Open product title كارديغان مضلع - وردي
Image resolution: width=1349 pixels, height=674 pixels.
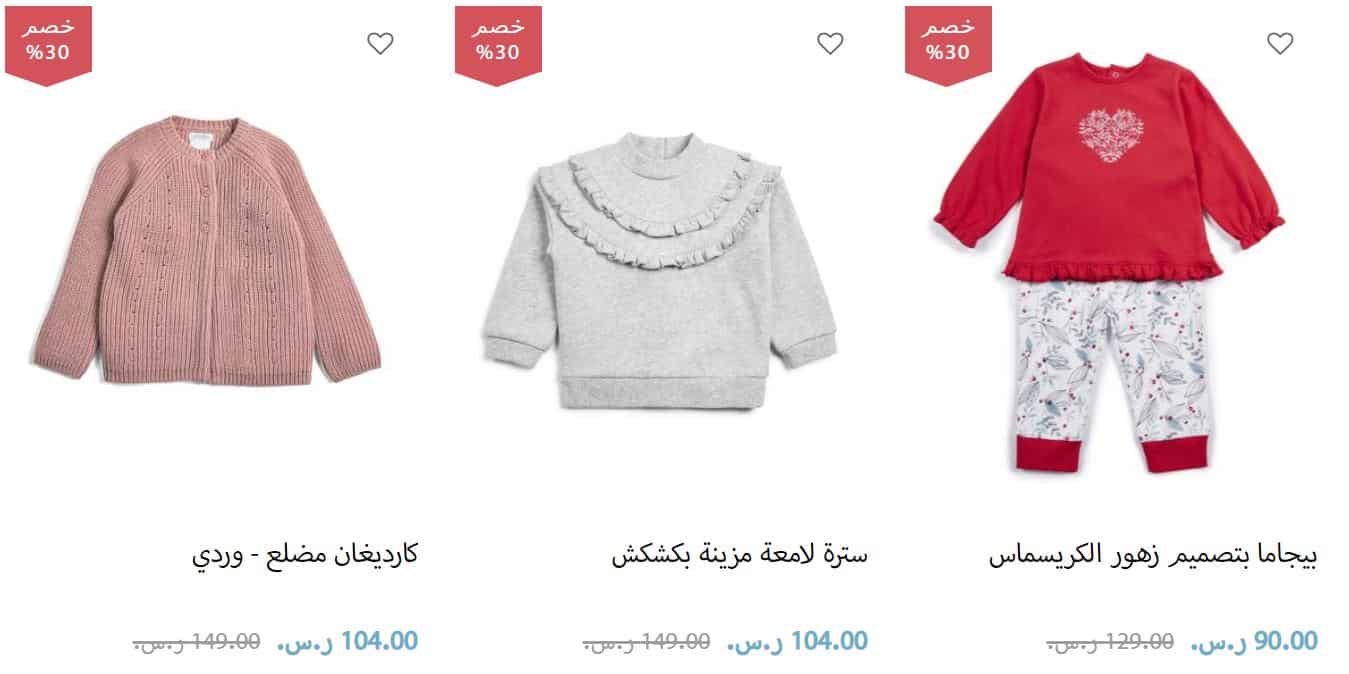(304, 555)
